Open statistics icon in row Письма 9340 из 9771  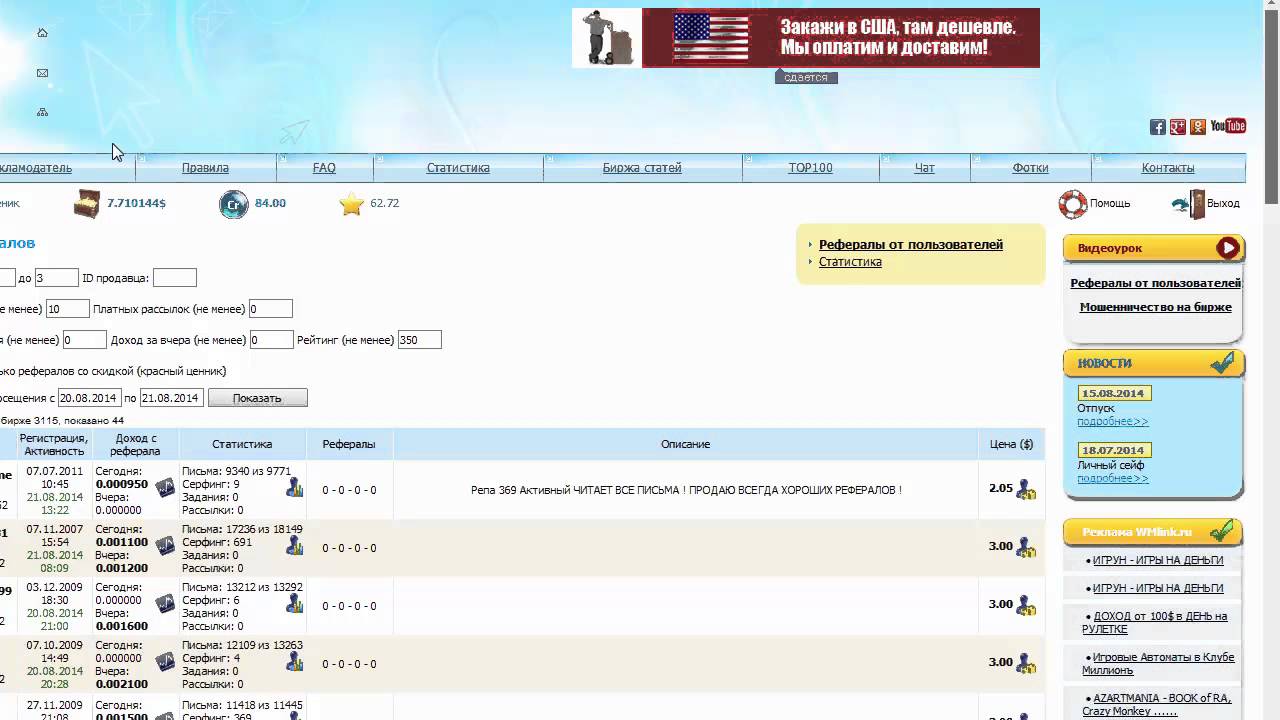(x=294, y=487)
